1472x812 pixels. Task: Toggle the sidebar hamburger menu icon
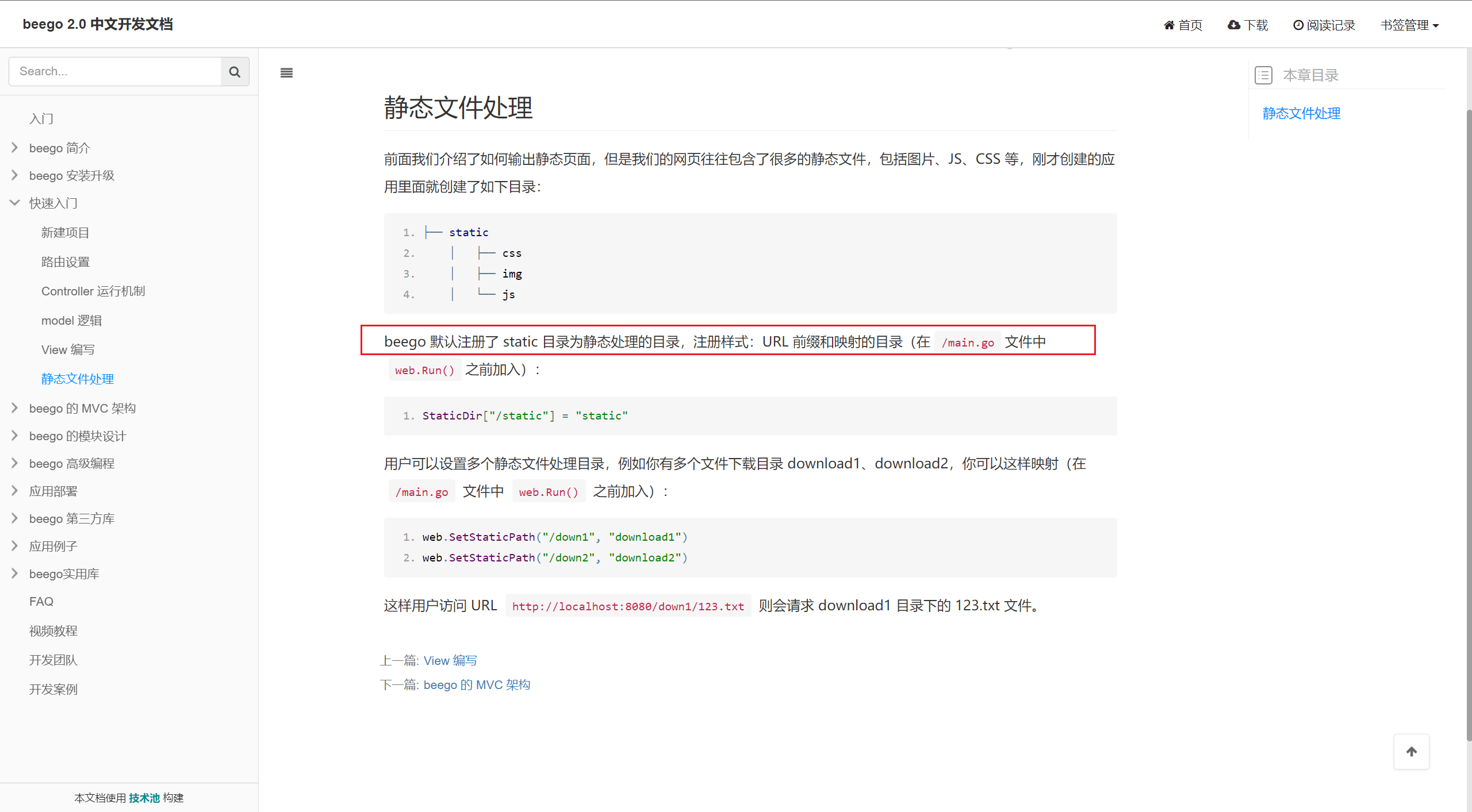pos(286,73)
